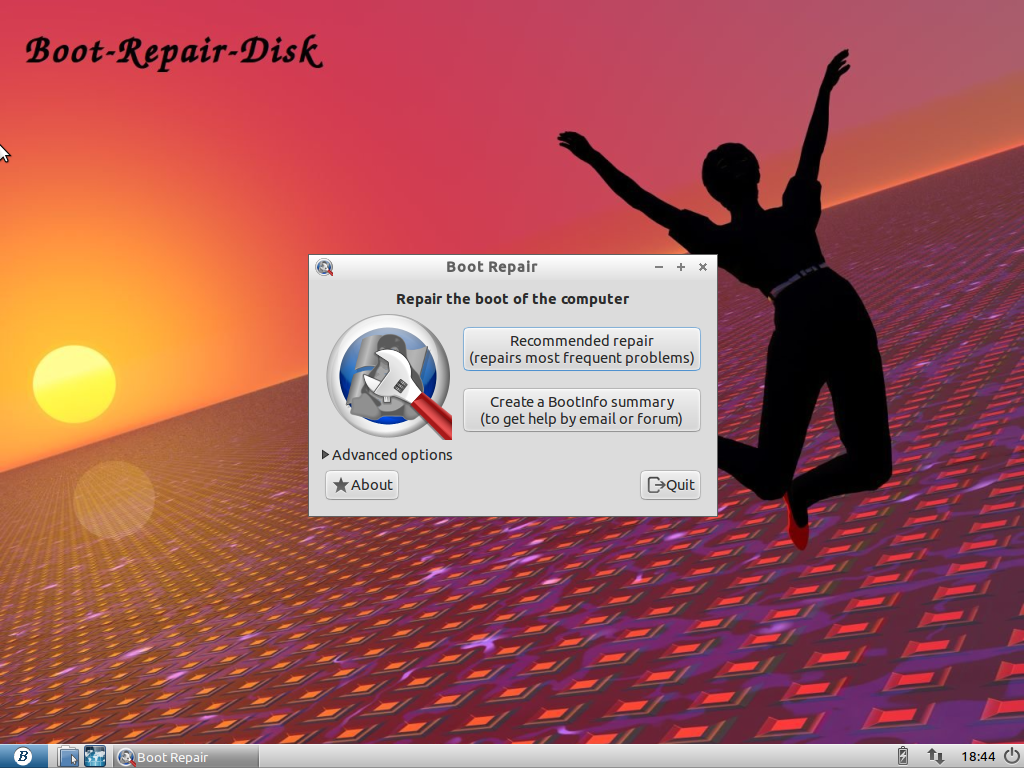Open the web browser globe icon

[x=95, y=756]
